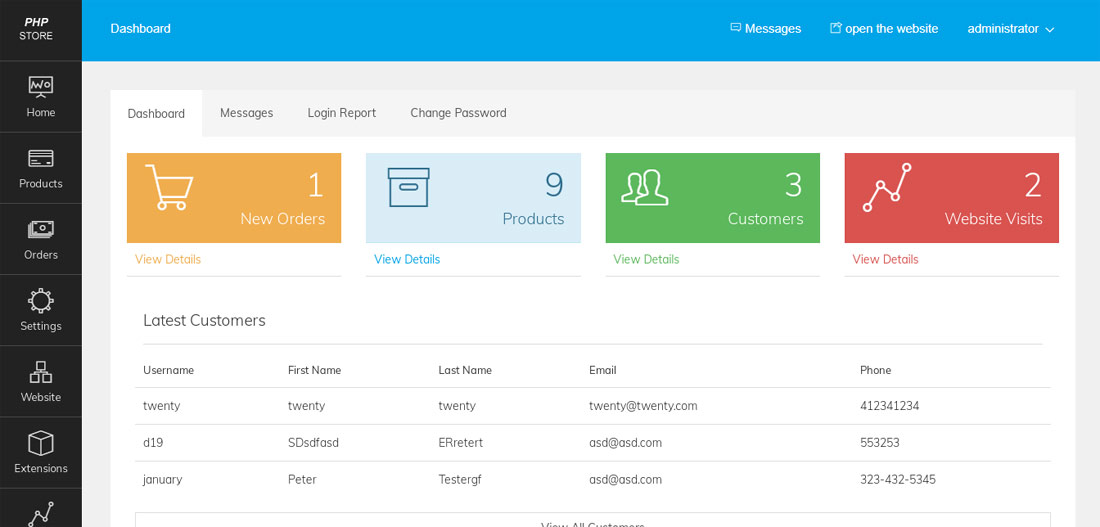Go to Orders in the sidebar
Image resolution: width=1100 pixels, height=527 pixels.
coord(40,239)
